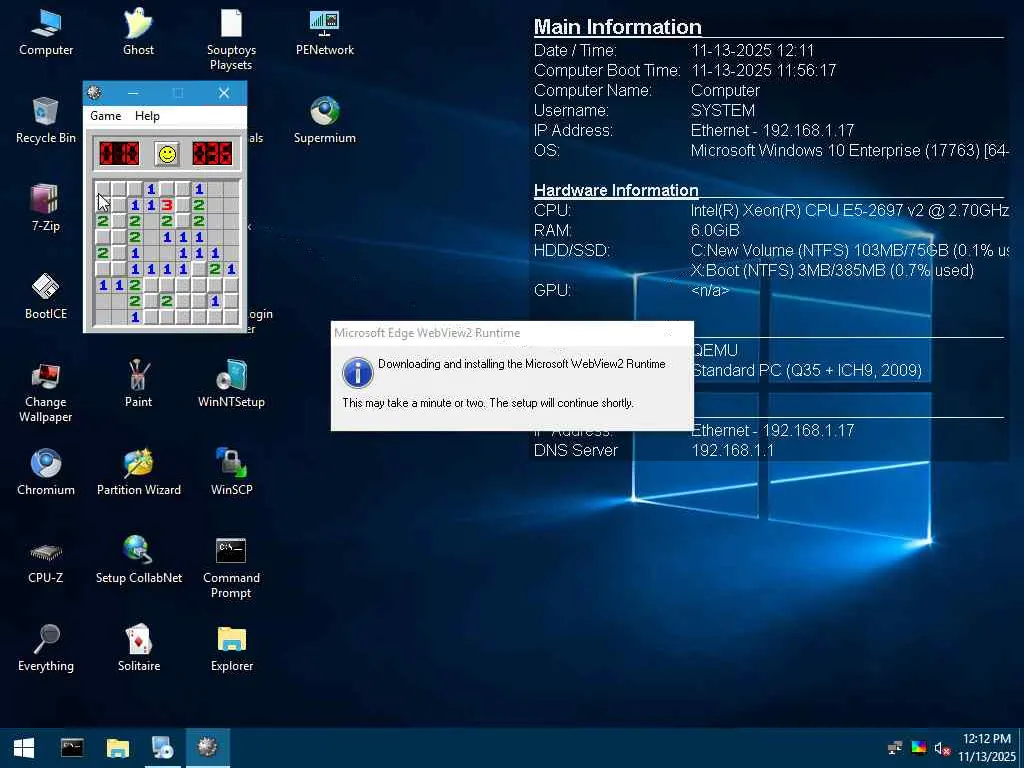The image size is (1024, 768).
Task: Open CPU-Z desktop icon
Action: (46, 560)
